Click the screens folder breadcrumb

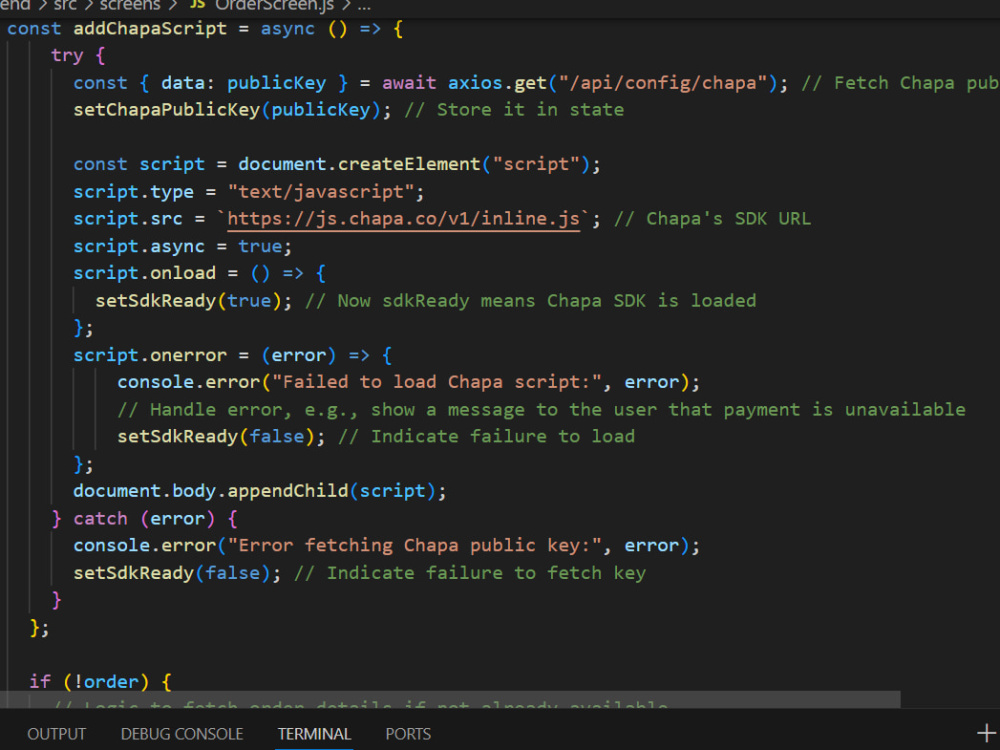pyautogui.click(x=130, y=6)
